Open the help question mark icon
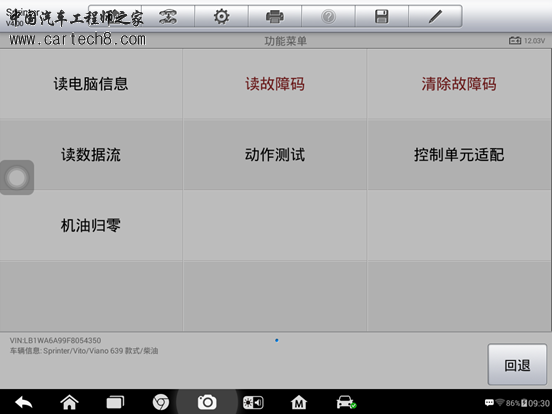The image size is (553, 414). 328,16
